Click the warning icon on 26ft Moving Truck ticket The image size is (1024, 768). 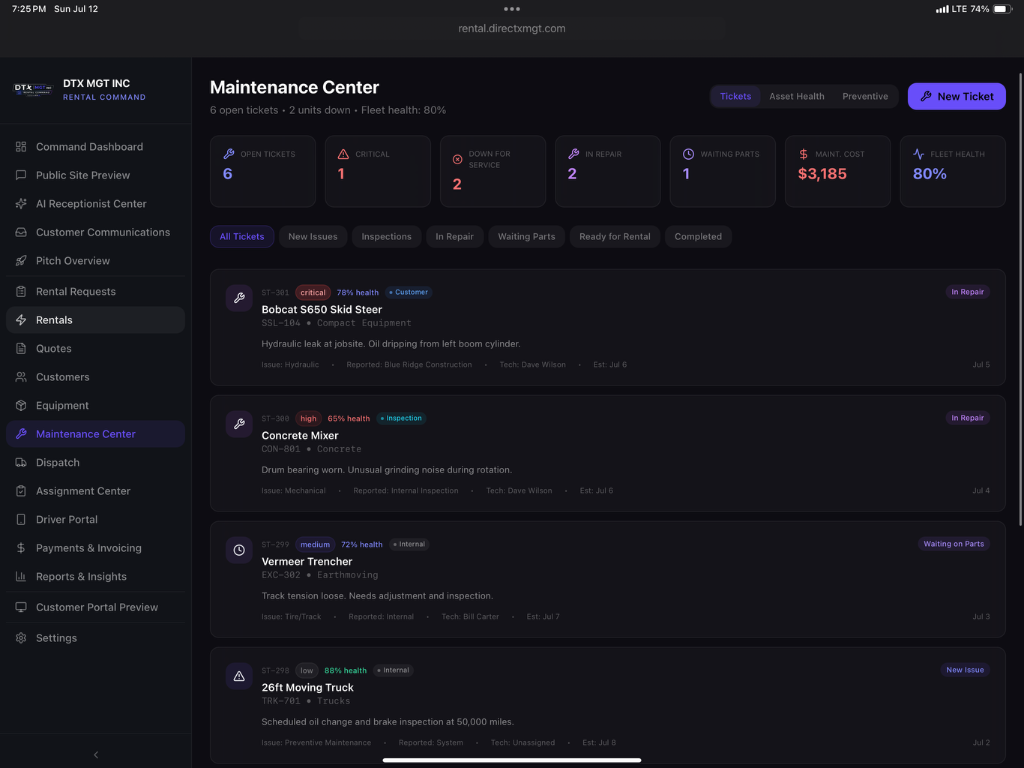tap(239, 676)
